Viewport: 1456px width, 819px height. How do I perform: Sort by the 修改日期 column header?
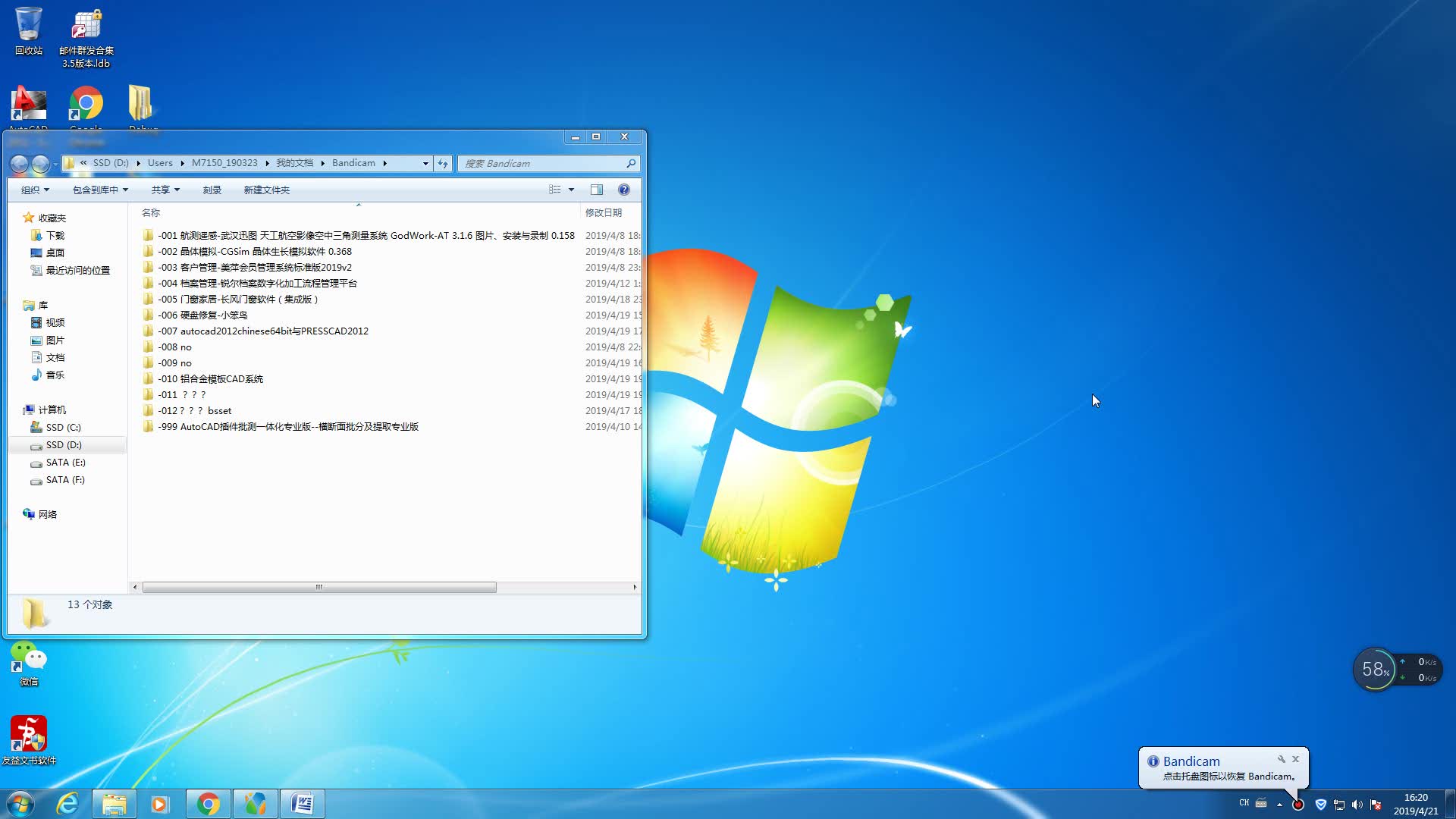604,212
